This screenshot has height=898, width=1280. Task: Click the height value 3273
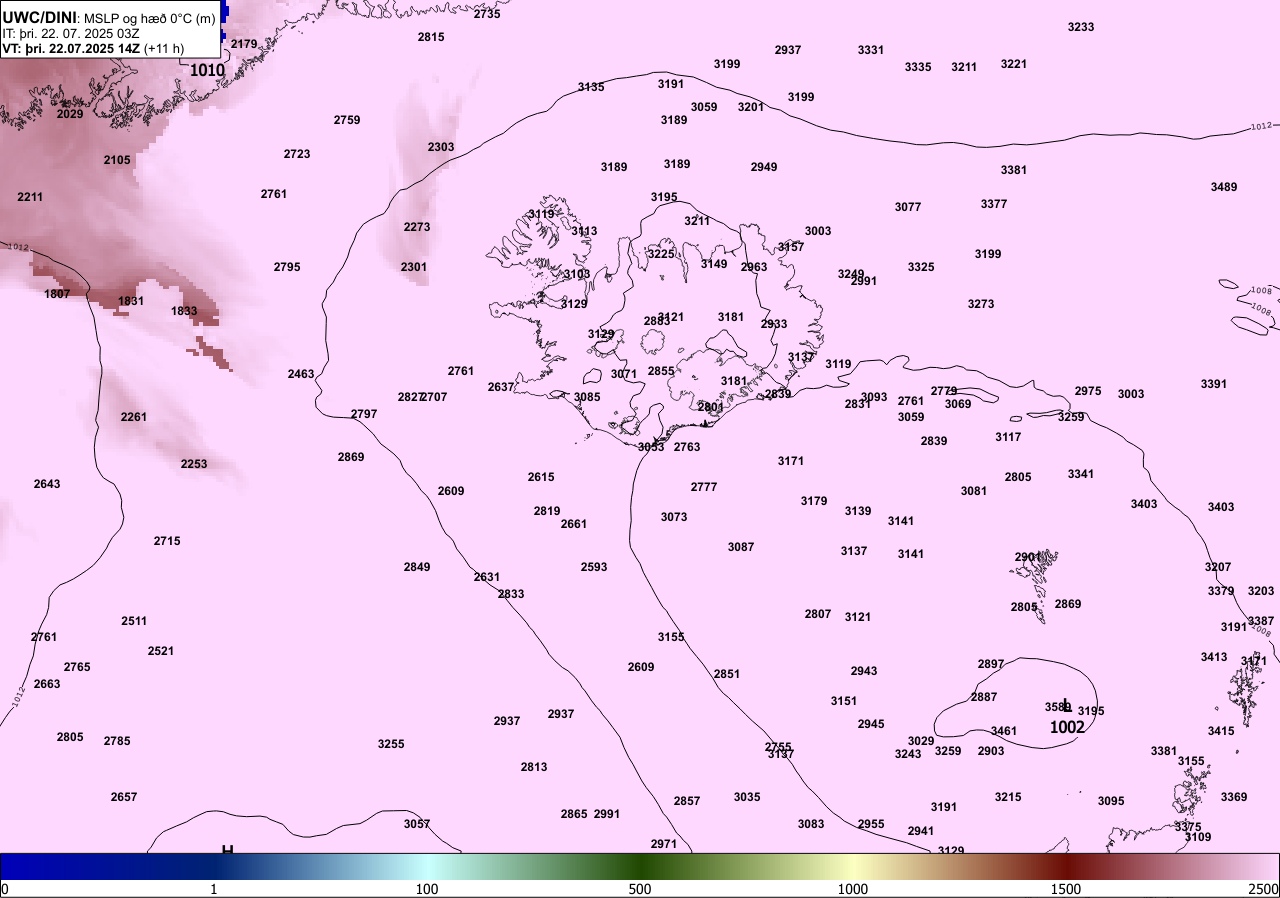(981, 304)
